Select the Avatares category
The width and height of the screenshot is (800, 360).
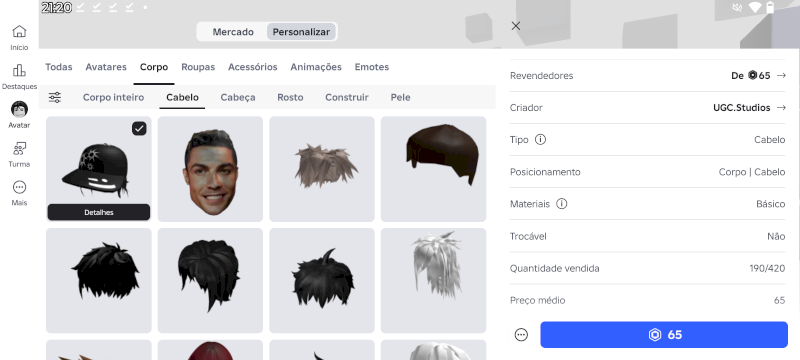[x=106, y=67]
